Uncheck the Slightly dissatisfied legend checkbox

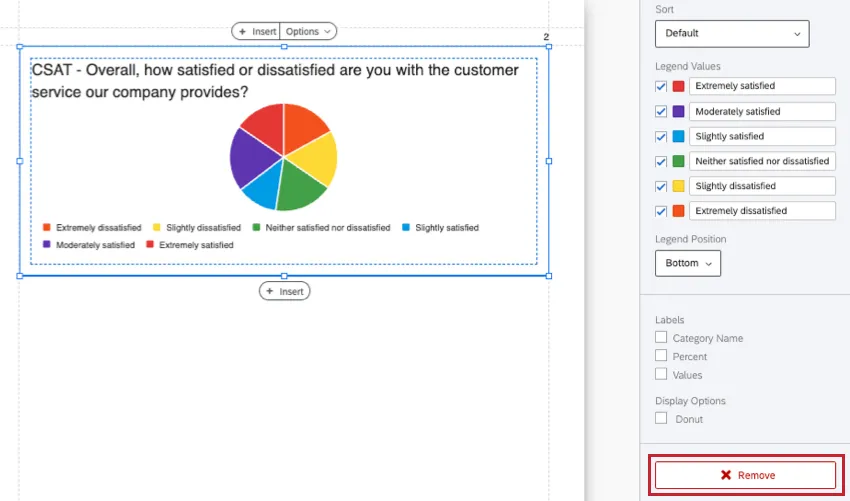coord(661,186)
